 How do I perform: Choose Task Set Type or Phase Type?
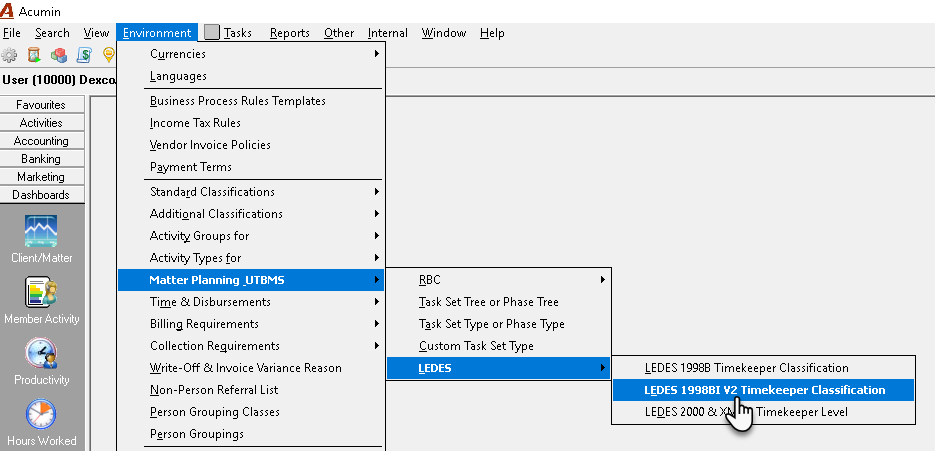(499, 324)
